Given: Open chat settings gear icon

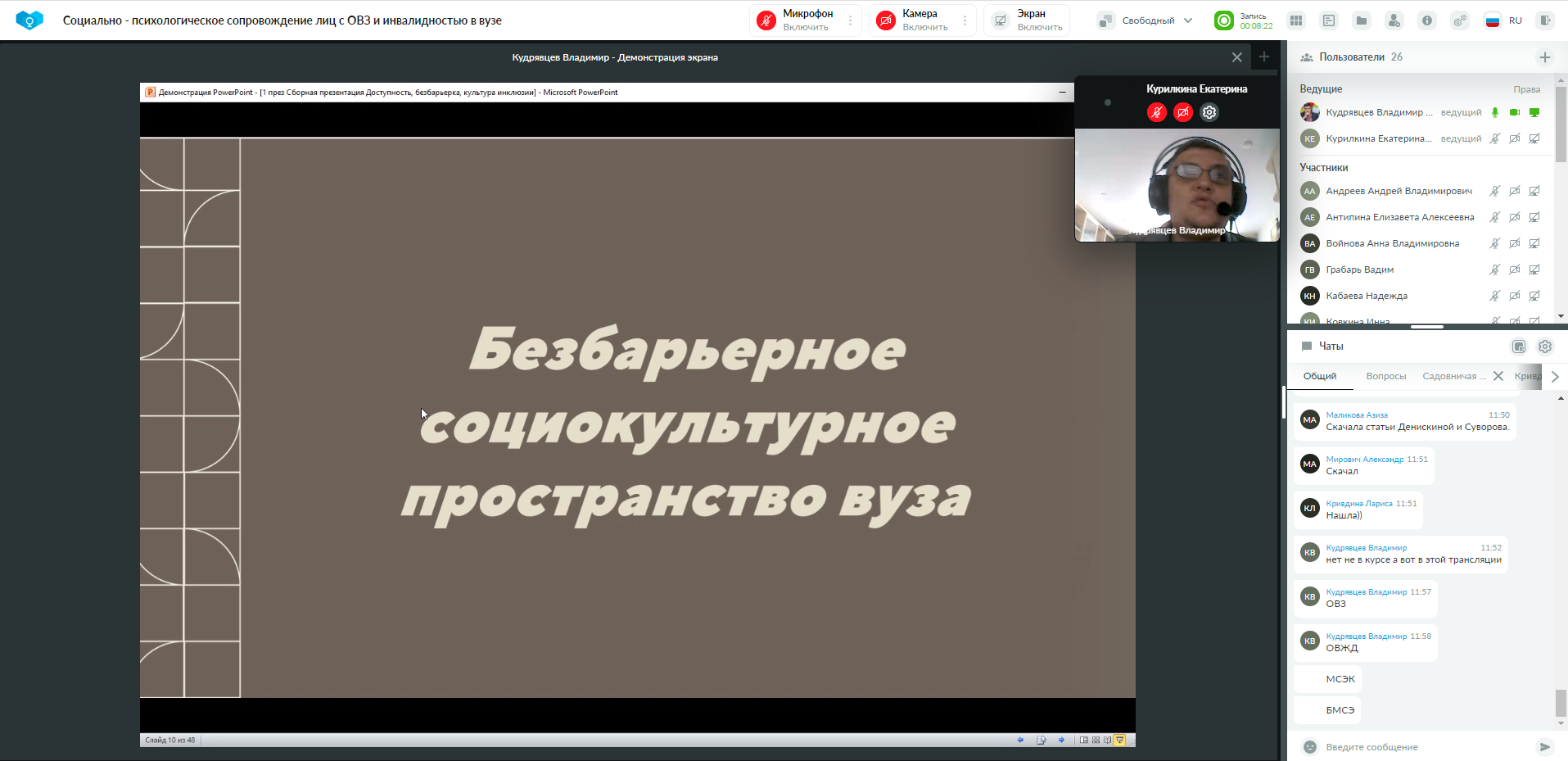Looking at the screenshot, I should (1545, 347).
